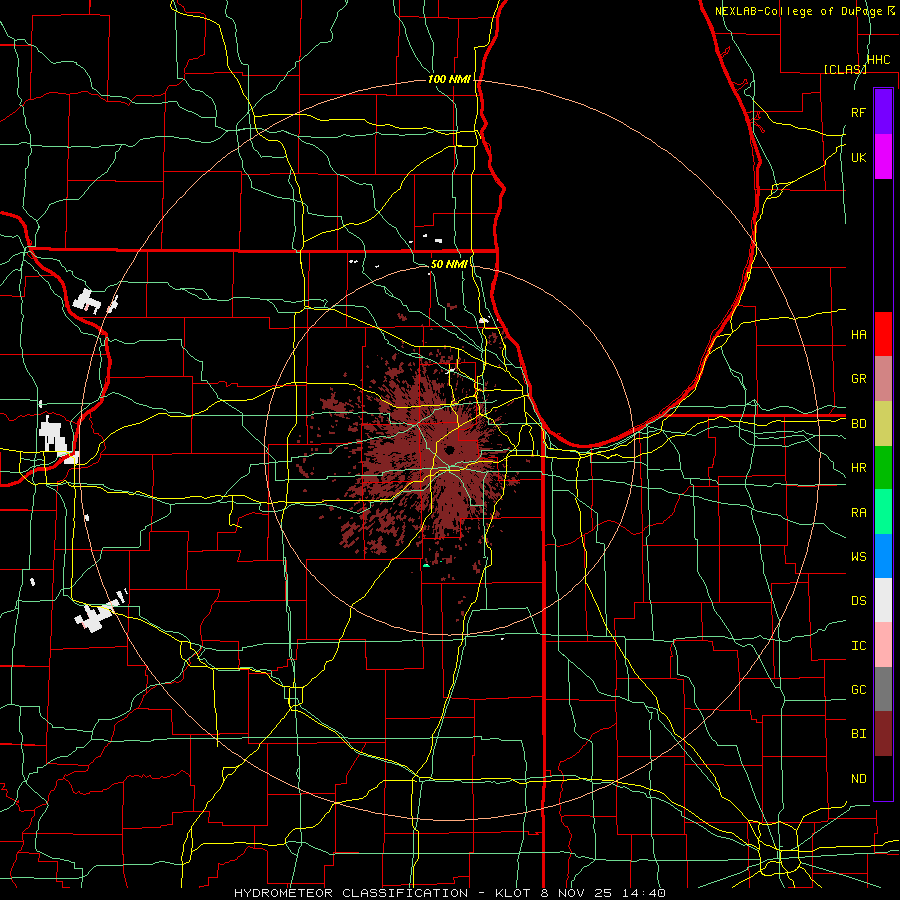The width and height of the screenshot is (900, 900).
Task: Click the HR legend label
Action: pos(858,468)
